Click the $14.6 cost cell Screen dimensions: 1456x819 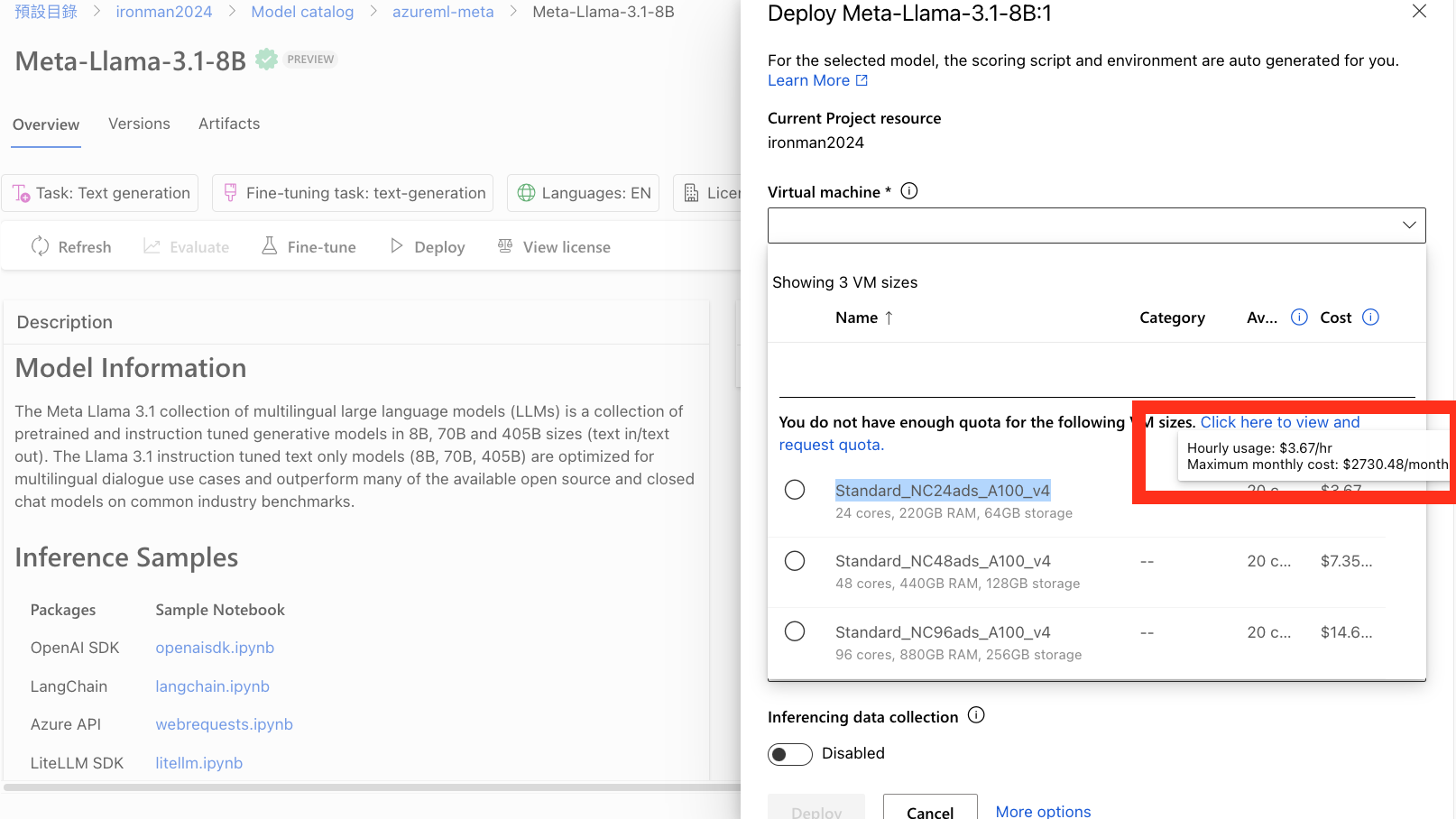coord(1346,632)
